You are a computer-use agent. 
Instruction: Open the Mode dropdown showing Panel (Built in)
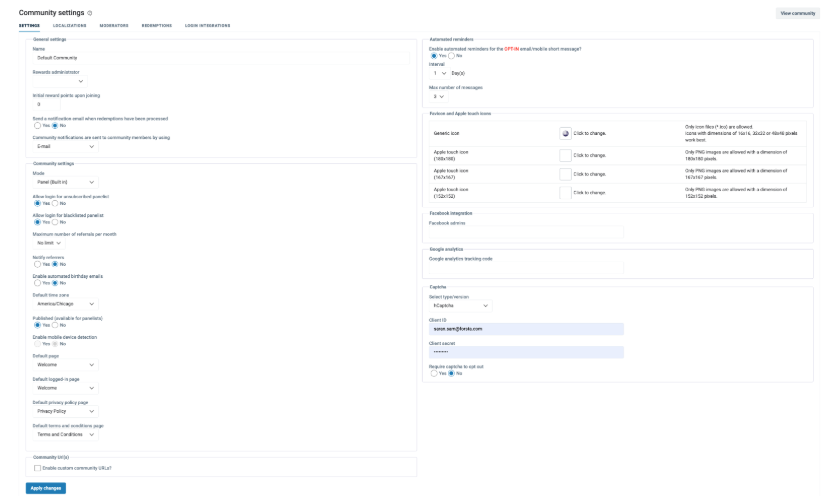coord(65,182)
